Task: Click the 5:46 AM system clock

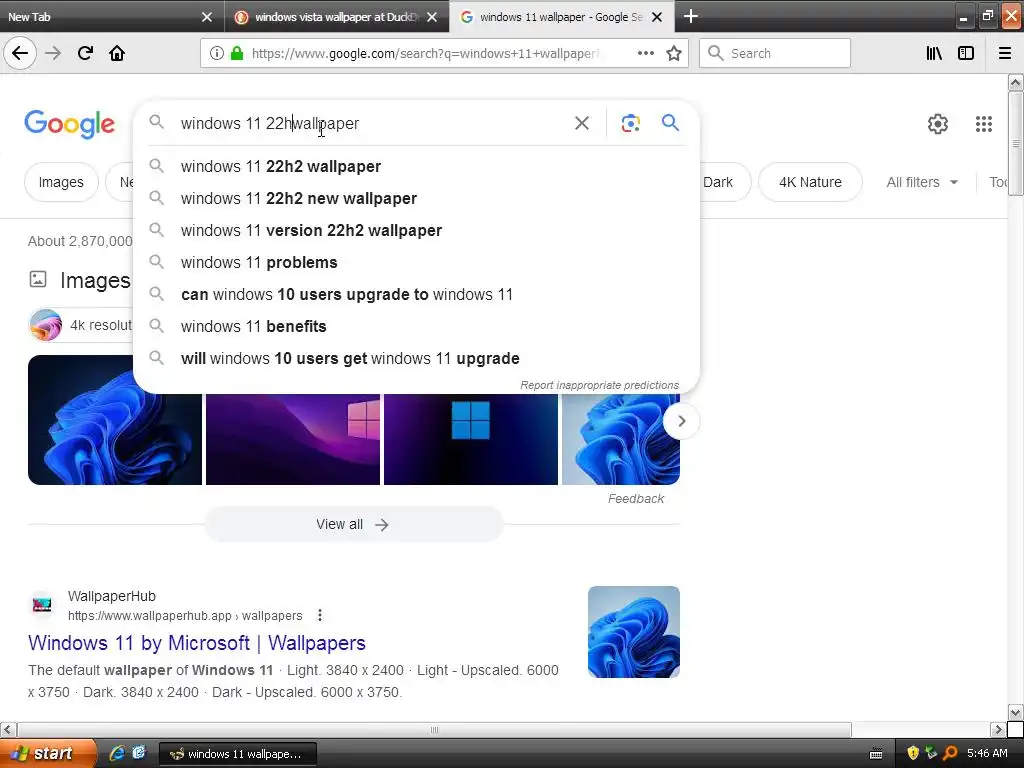Action: click(x=987, y=753)
